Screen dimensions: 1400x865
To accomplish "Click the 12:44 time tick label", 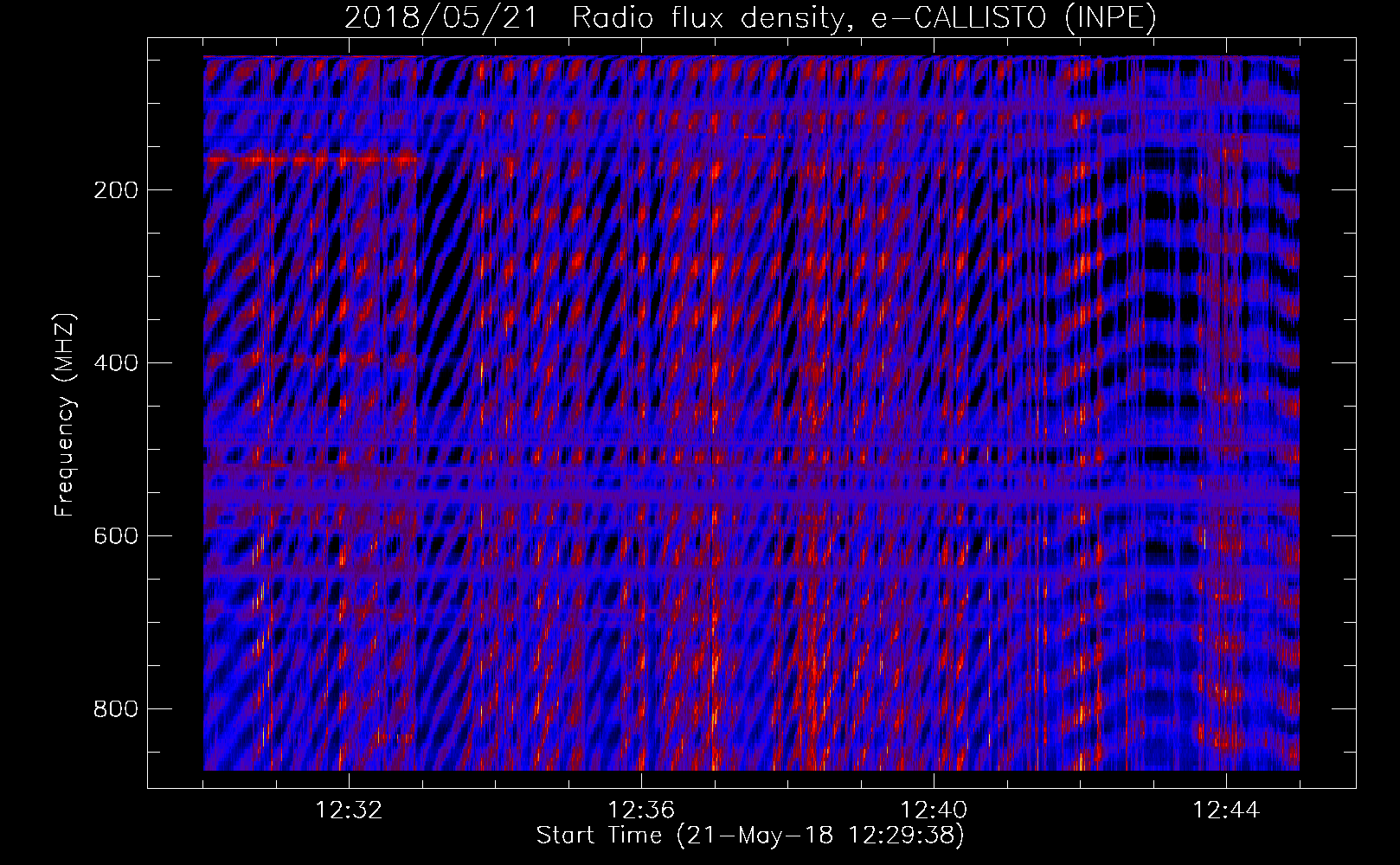I will [x=1226, y=811].
